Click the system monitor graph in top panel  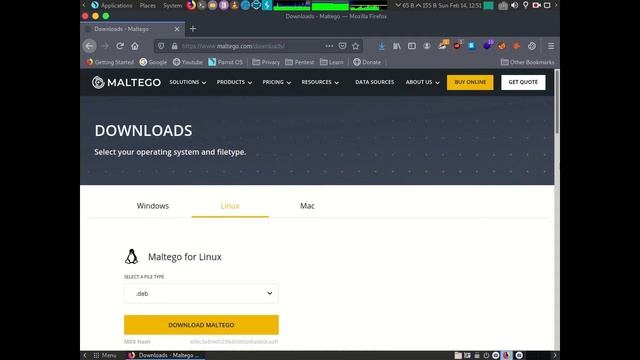[x=330, y=6]
